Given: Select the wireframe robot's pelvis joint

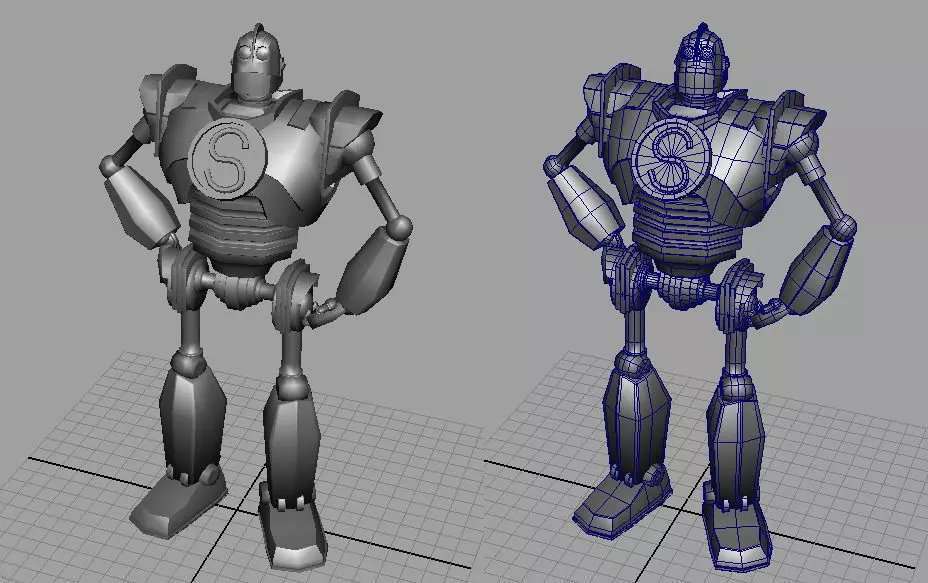Looking at the screenshot, I should click(x=684, y=290).
